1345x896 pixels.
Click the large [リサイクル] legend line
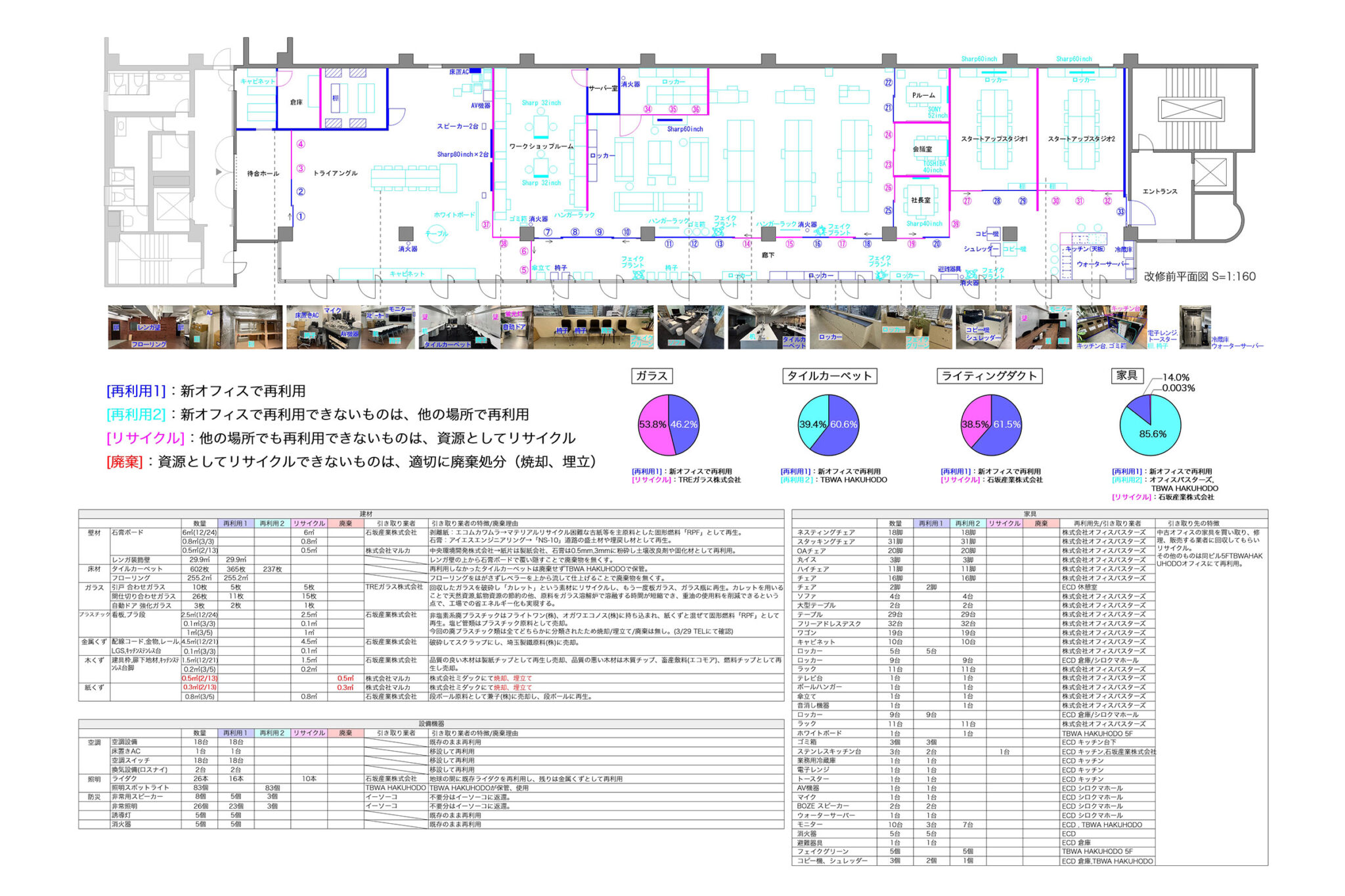click(341, 438)
